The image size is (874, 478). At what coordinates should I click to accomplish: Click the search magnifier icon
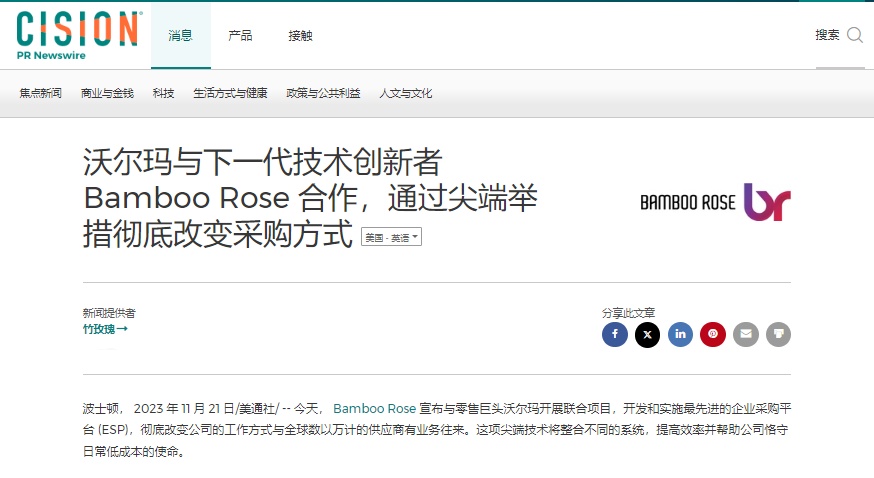[x=854, y=35]
